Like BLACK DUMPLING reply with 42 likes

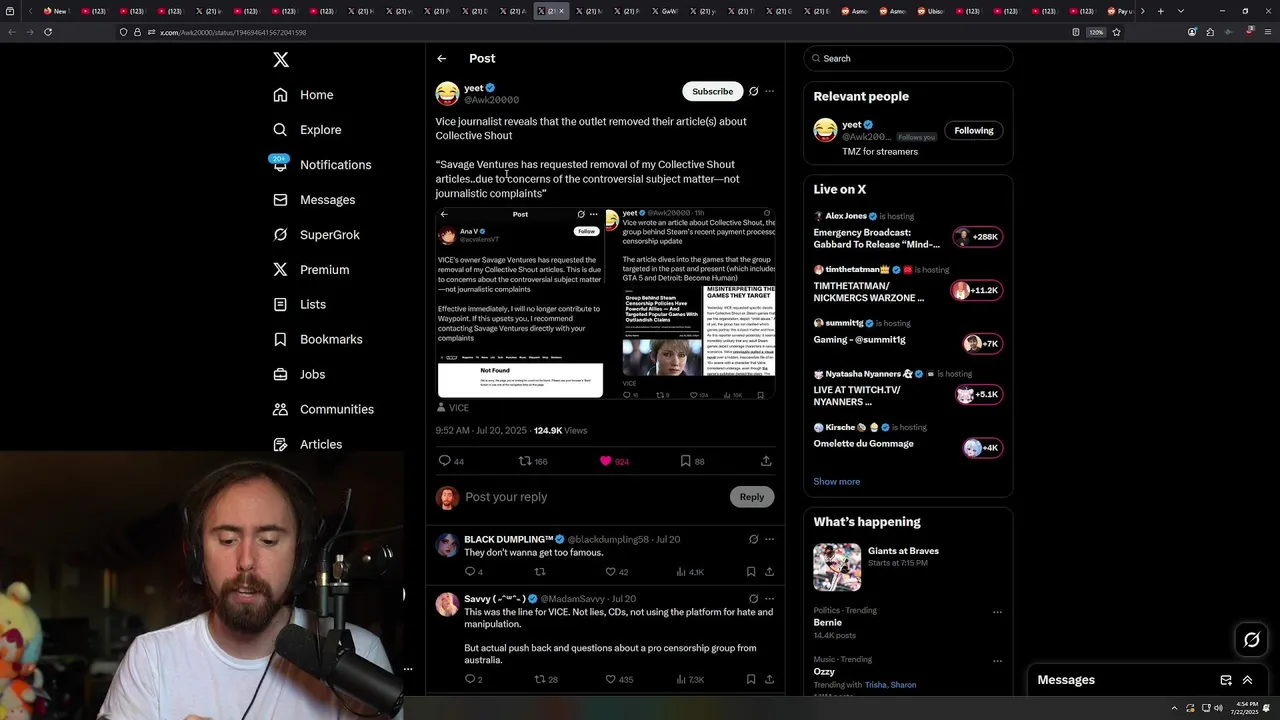click(610, 572)
